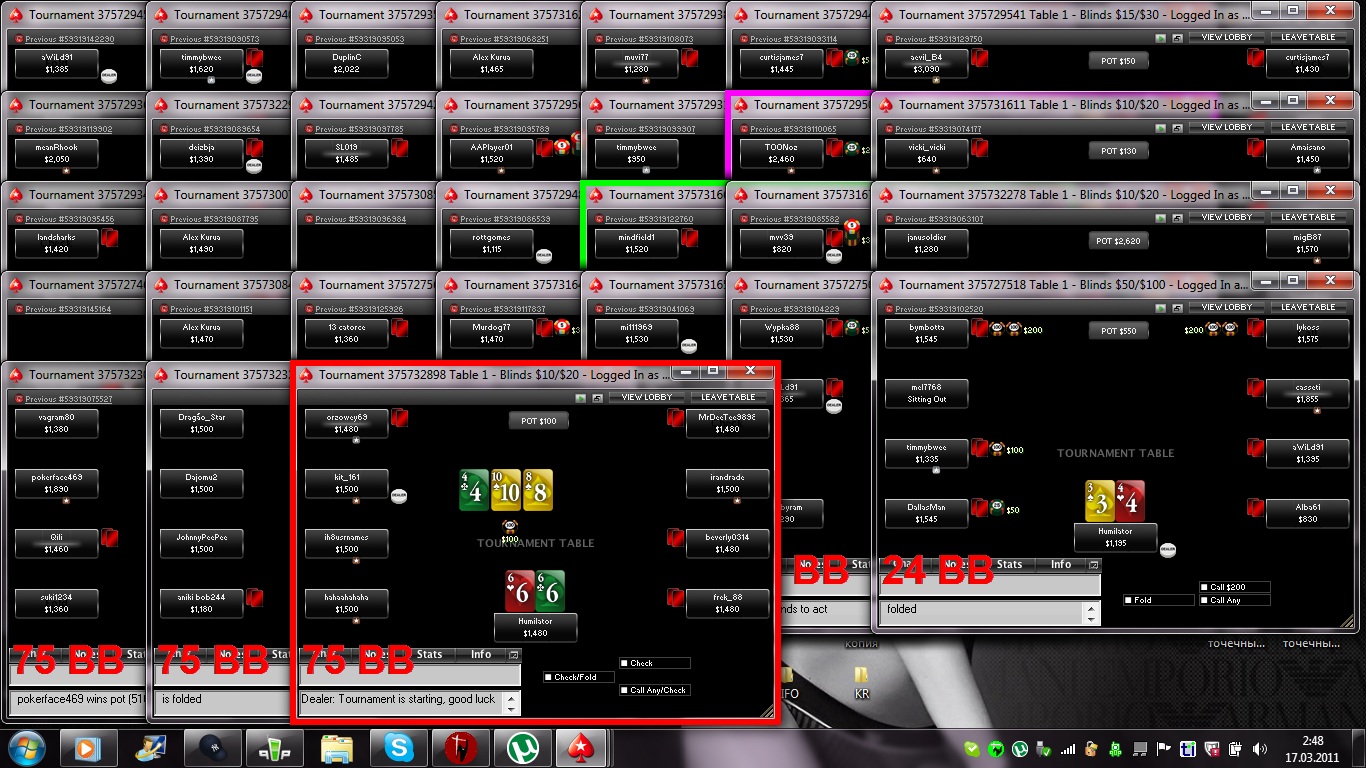The height and width of the screenshot is (768, 1366).
Task: Click the 4 of clubs community card
Action: click(474, 490)
